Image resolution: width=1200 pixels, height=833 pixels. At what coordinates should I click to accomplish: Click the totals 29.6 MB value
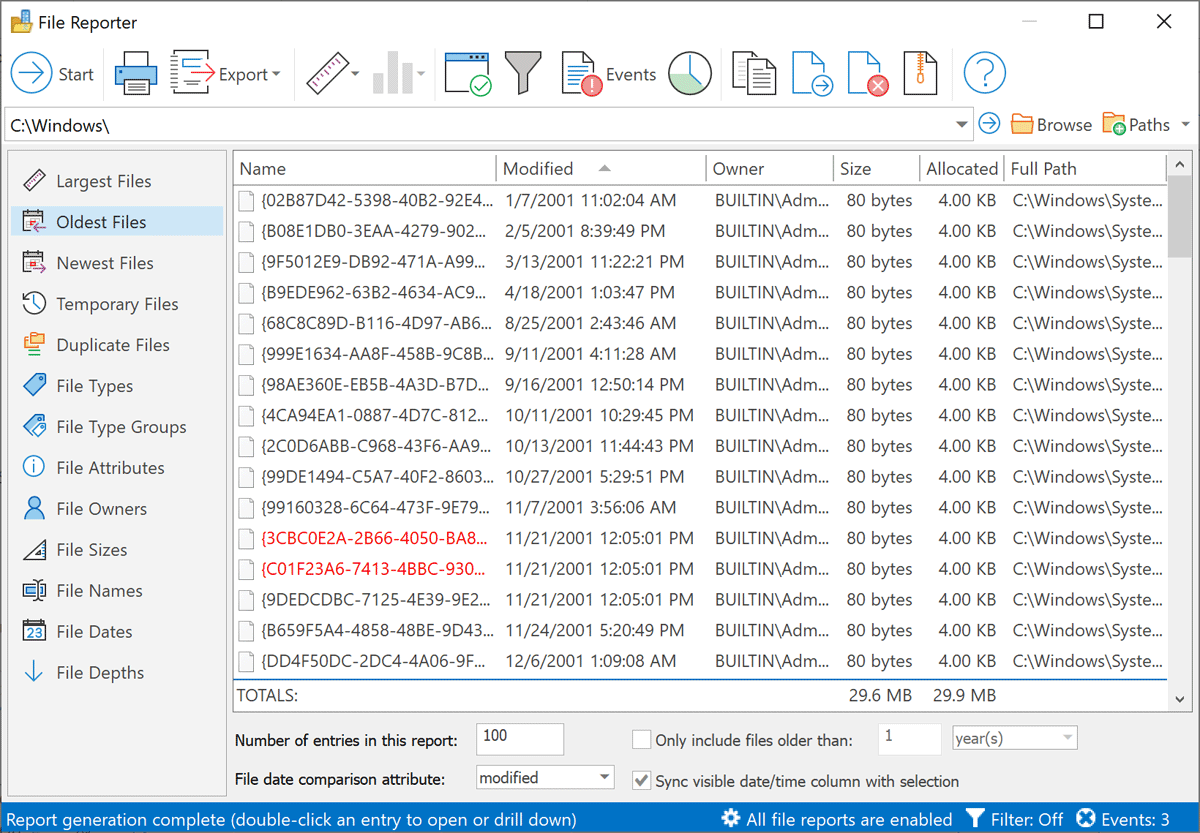coord(879,695)
